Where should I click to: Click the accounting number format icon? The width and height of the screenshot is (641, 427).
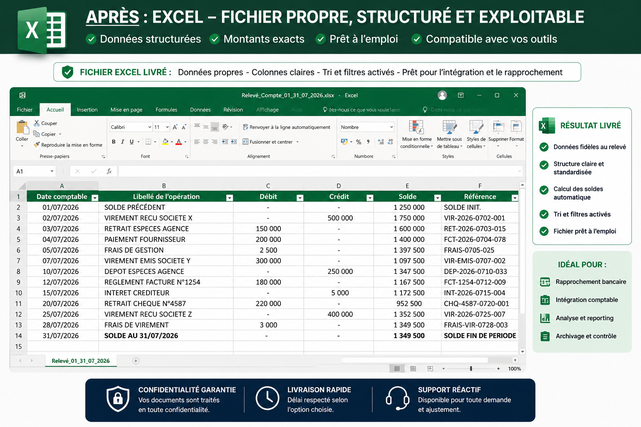click(344, 142)
